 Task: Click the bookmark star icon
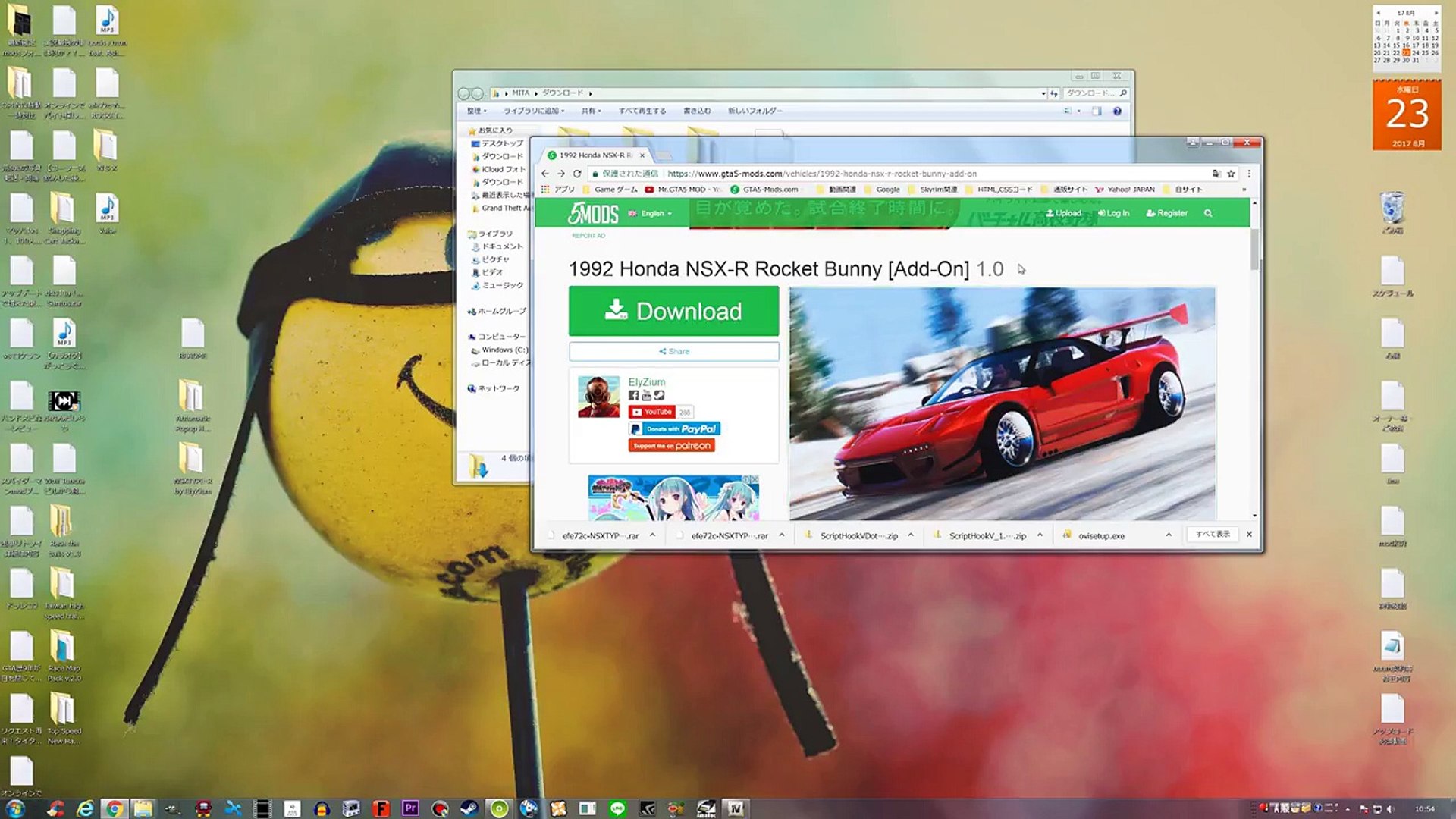[1232, 174]
